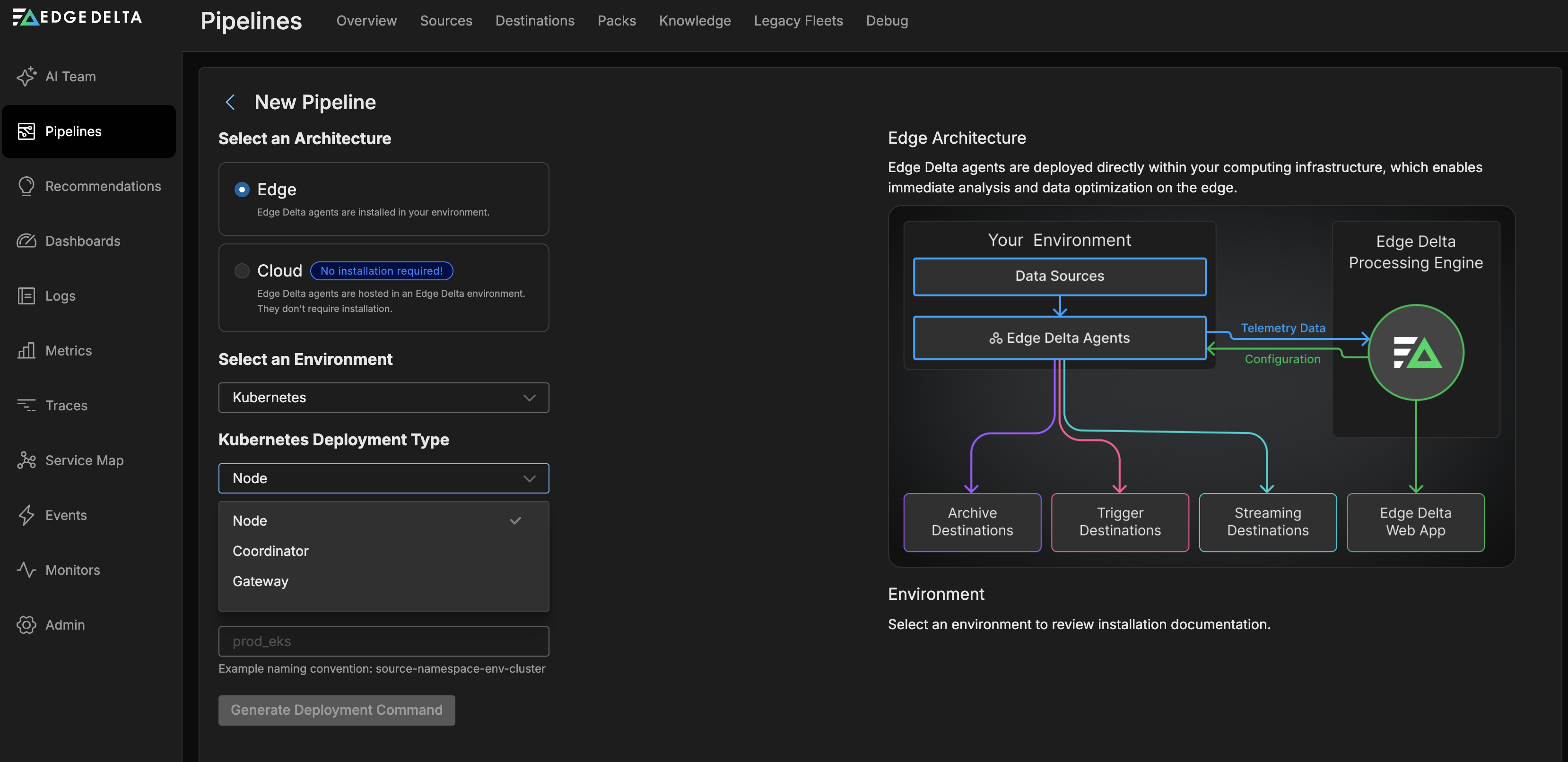Click the Metrics bar chart icon
The image size is (1568, 762).
click(26, 351)
